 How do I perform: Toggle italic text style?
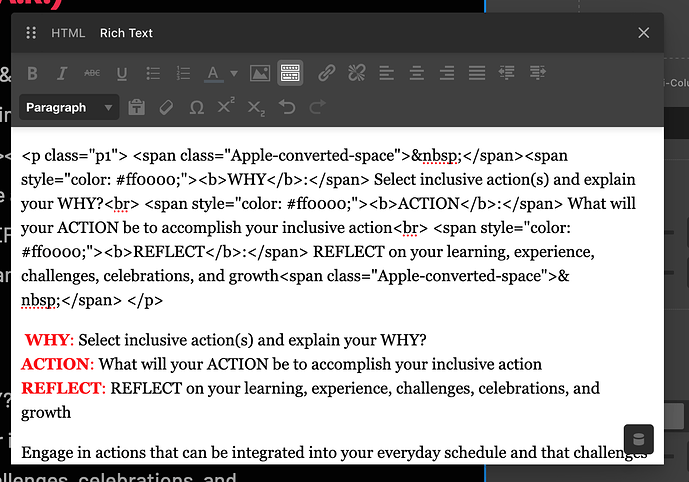click(62, 73)
